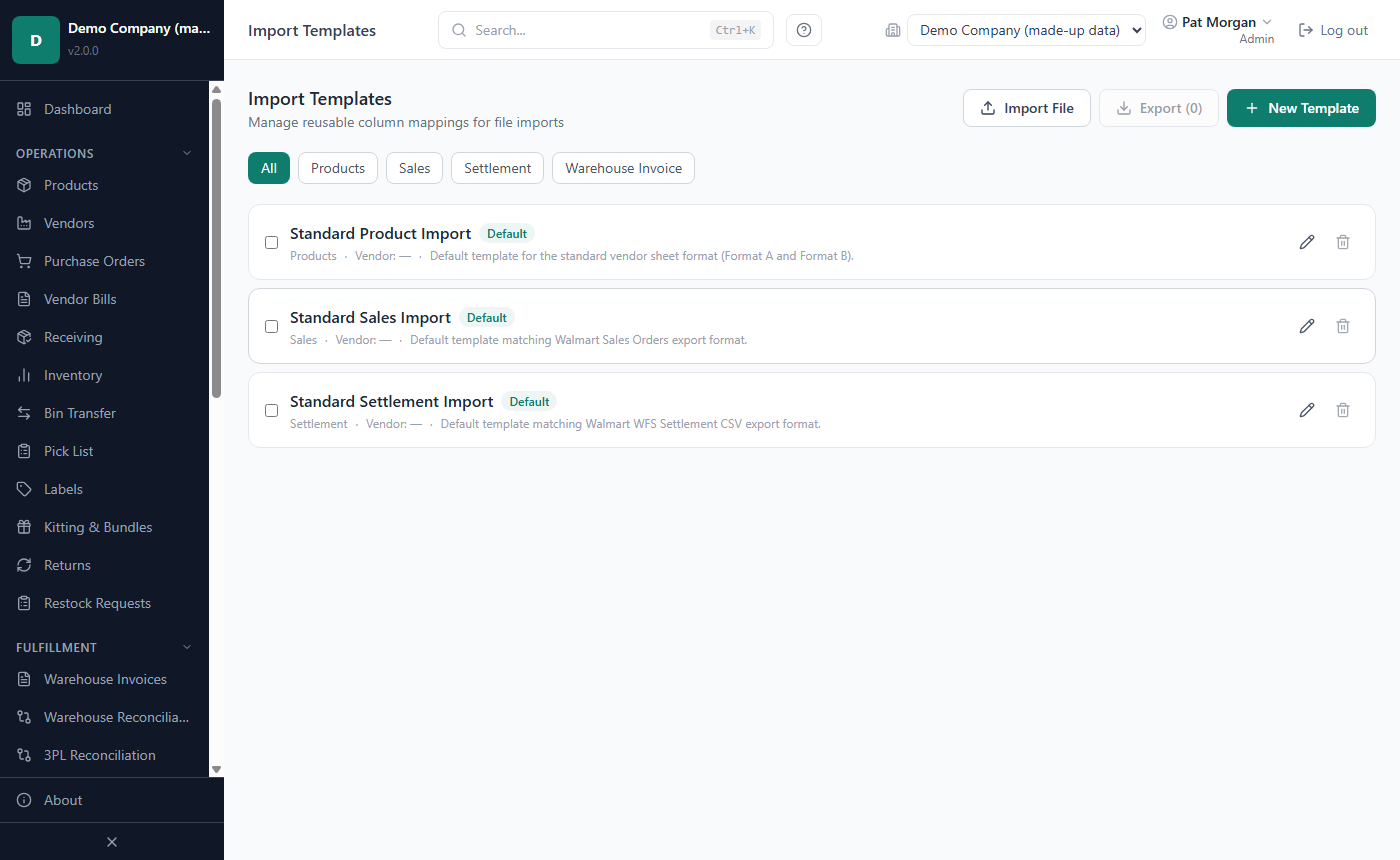Click the help question mark icon
1400x860 pixels.
[804, 30]
